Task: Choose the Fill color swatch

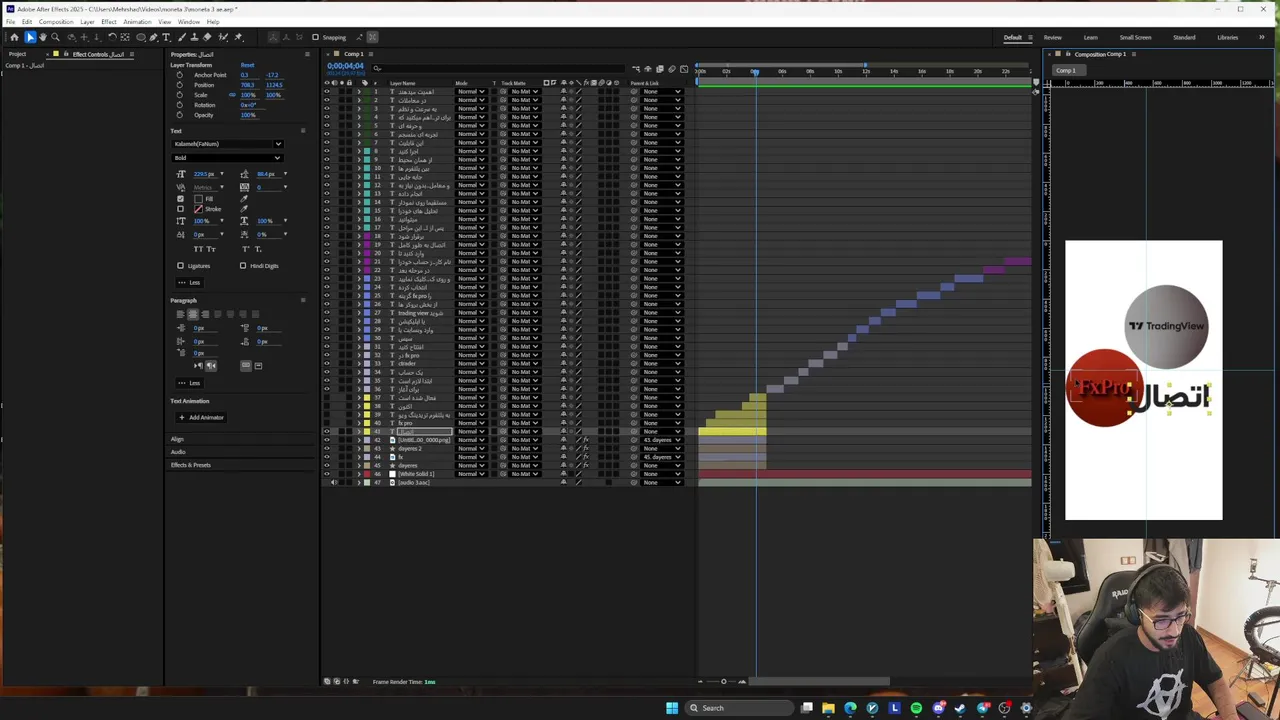Action: pyautogui.click(x=198, y=199)
